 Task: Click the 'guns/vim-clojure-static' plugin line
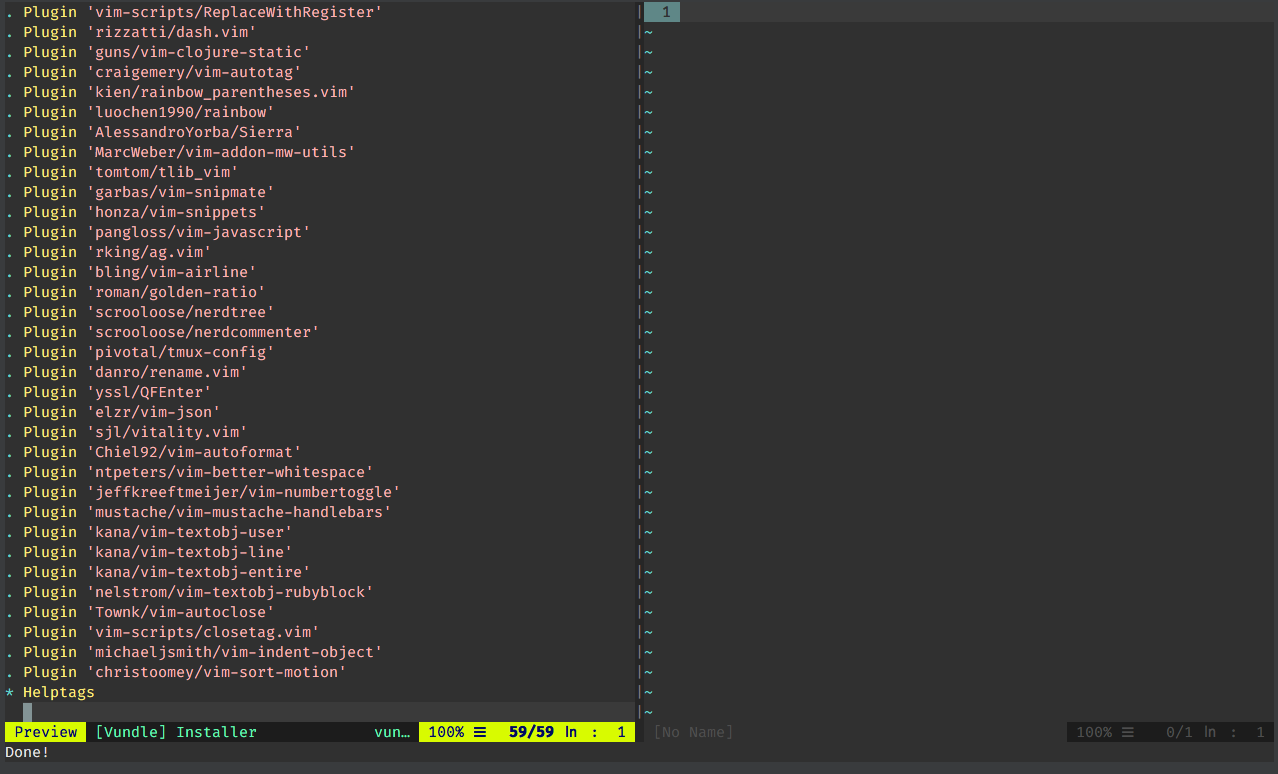[158, 52]
